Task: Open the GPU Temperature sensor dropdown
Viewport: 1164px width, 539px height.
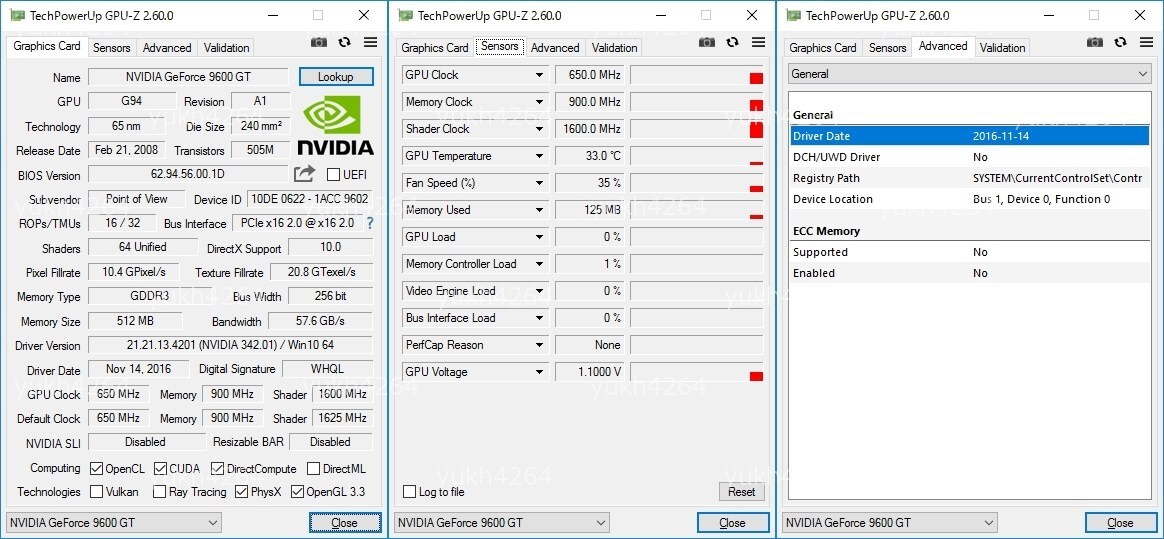Action: [x=540, y=156]
